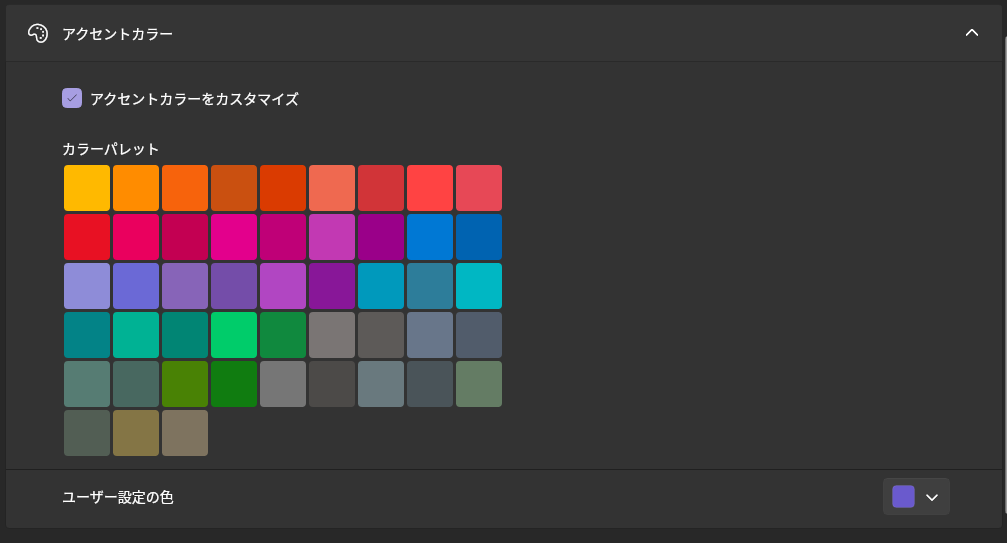Image resolution: width=1007 pixels, height=543 pixels.
Task: Click the purple custom color preview square
Action: click(x=903, y=497)
